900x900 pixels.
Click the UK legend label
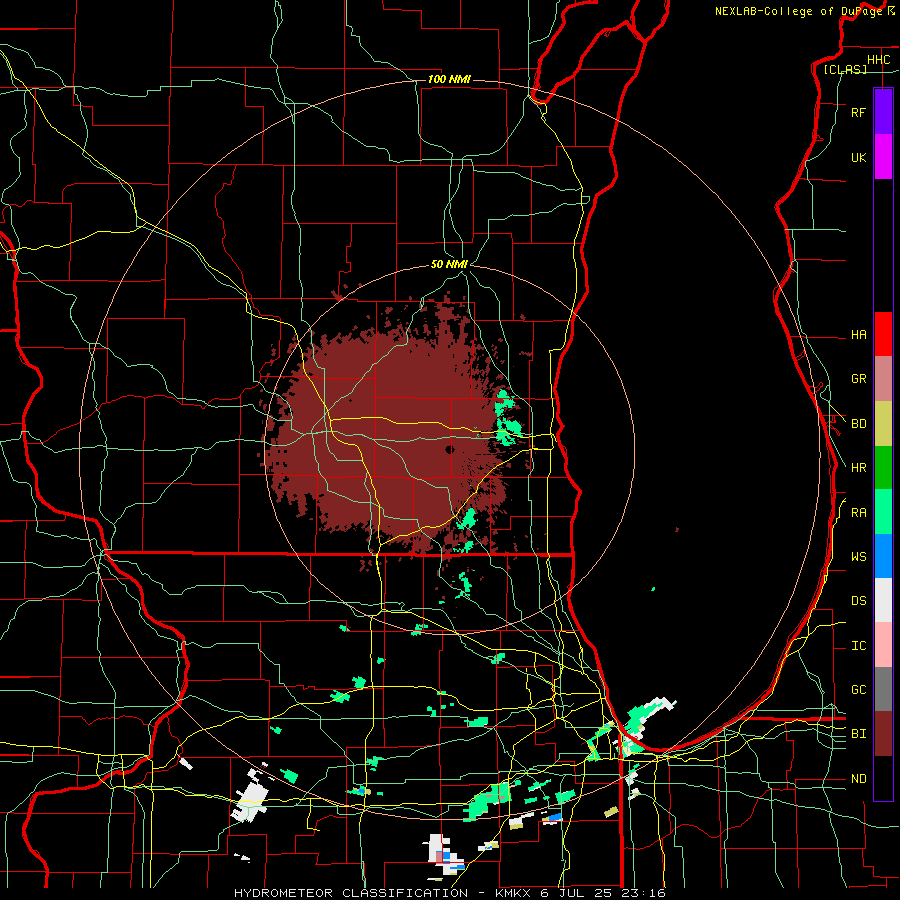point(858,157)
